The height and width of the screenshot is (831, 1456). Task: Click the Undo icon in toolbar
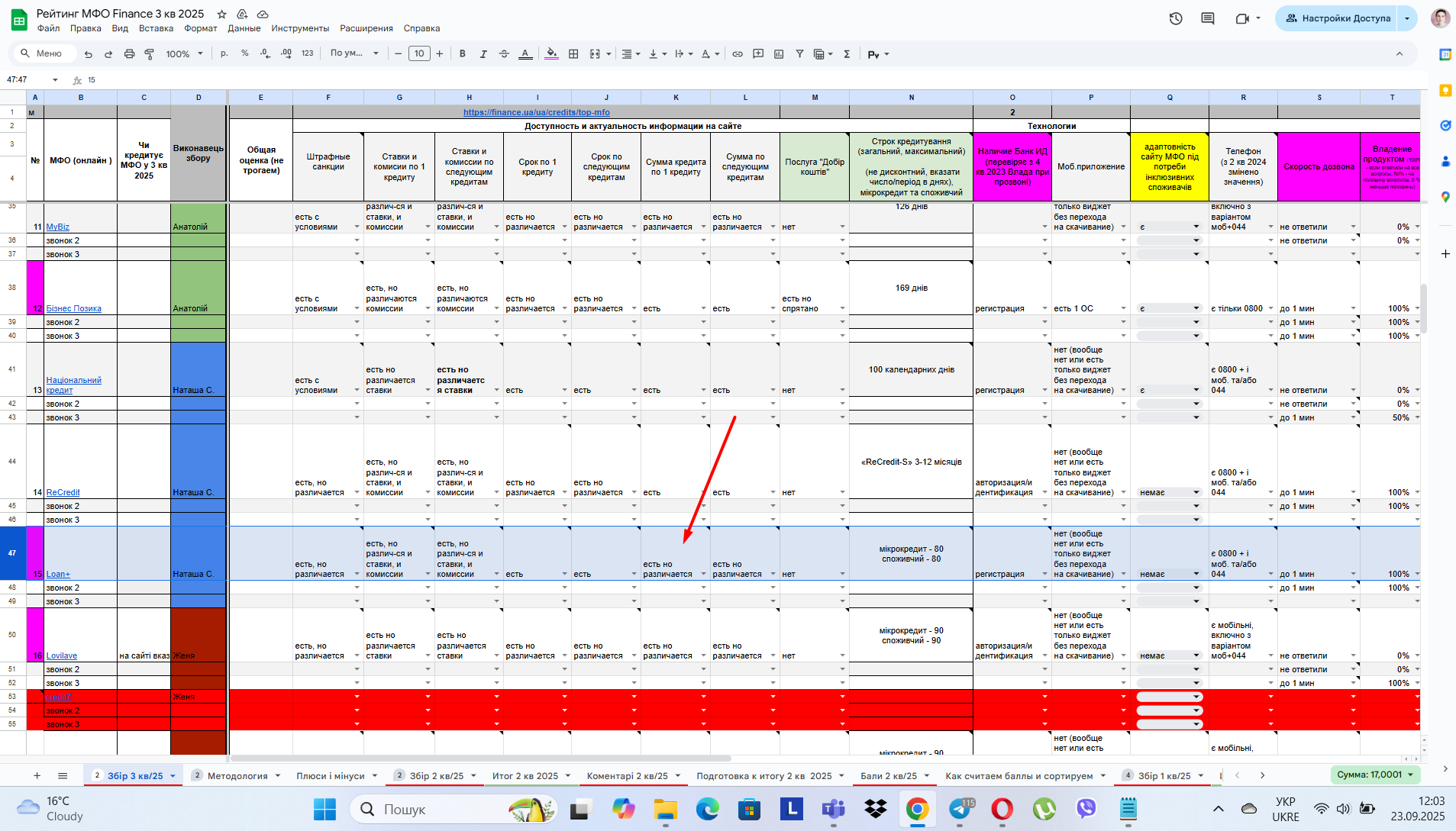click(89, 54)
